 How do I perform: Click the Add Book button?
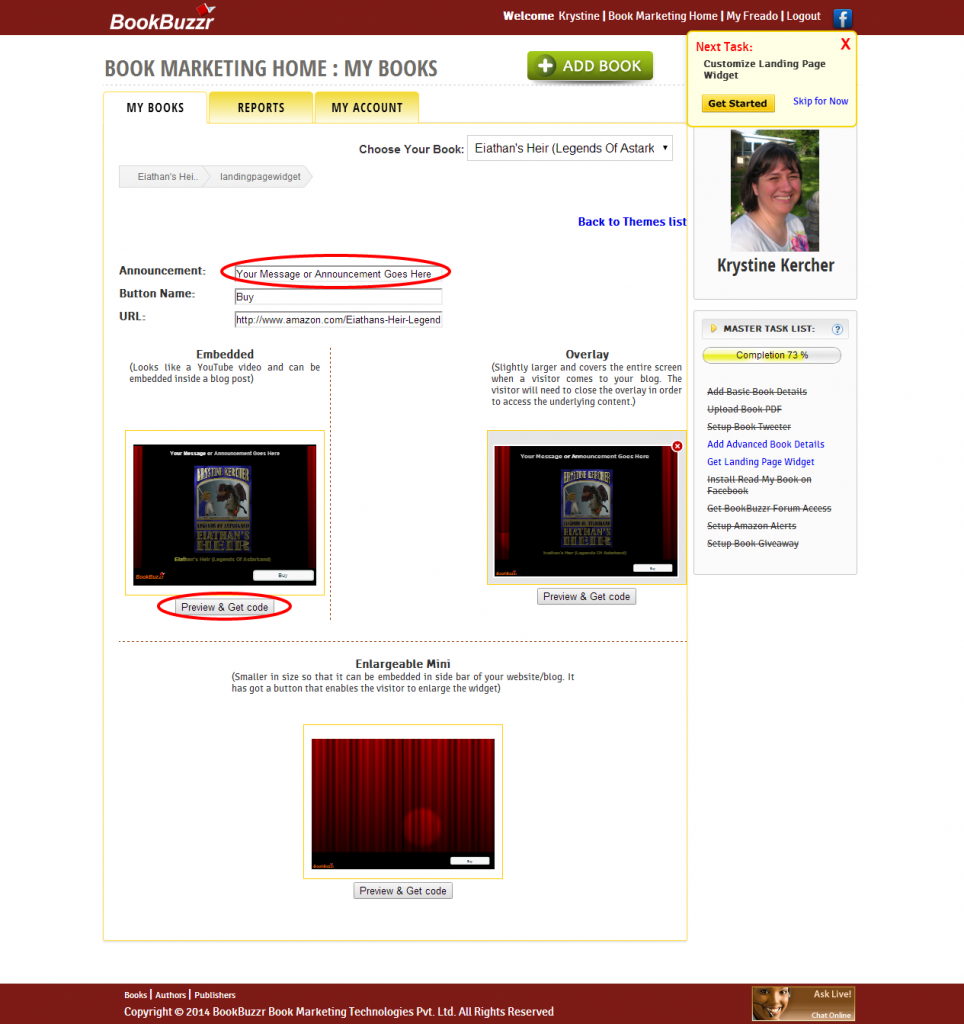pos(590,66)
